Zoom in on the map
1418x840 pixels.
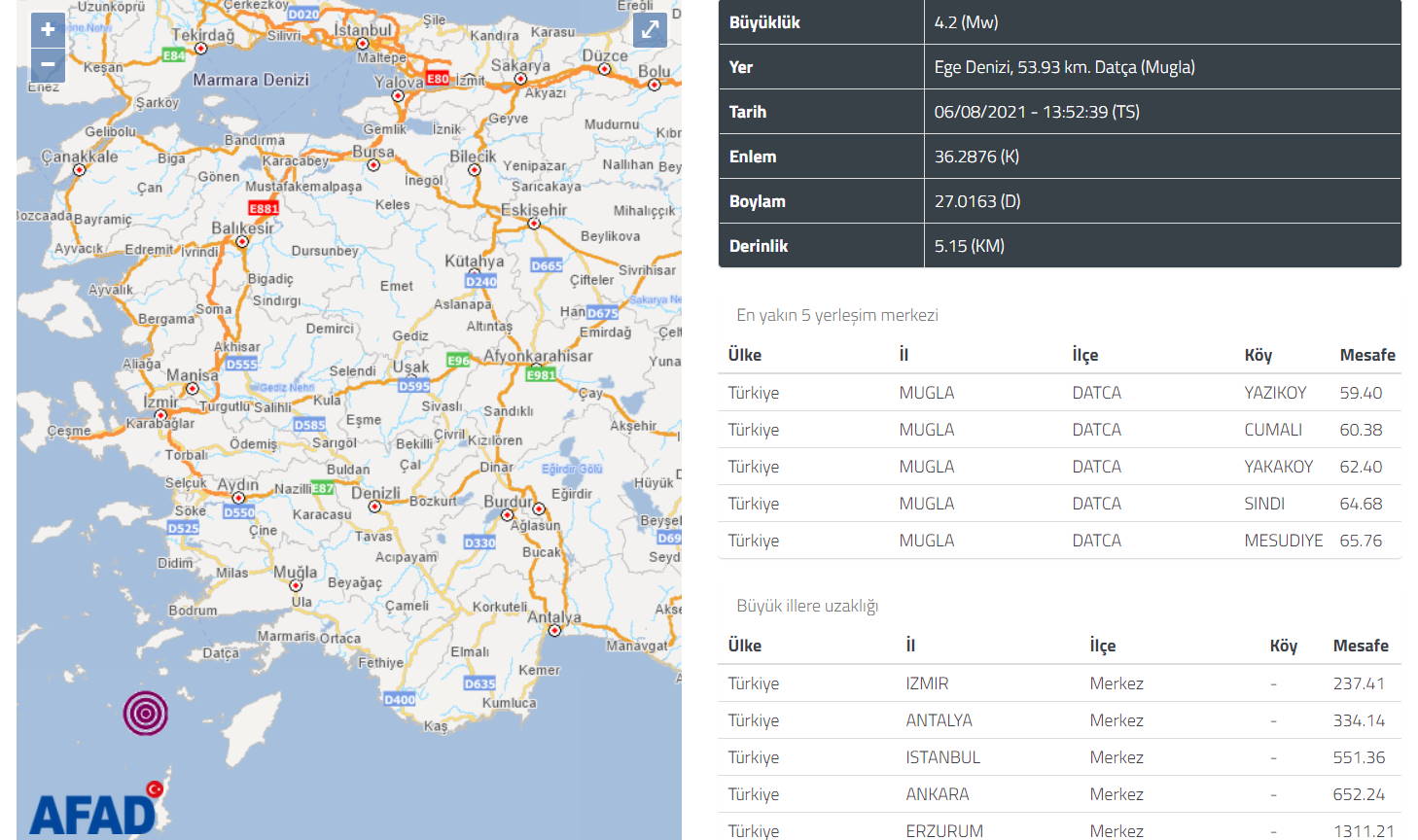pyautogui.click(x=48, y=29)
